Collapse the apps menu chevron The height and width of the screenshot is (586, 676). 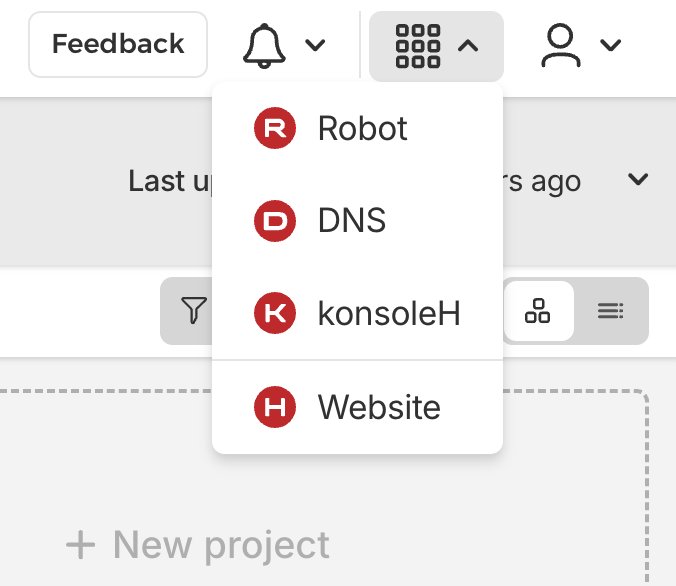(469, 45)
